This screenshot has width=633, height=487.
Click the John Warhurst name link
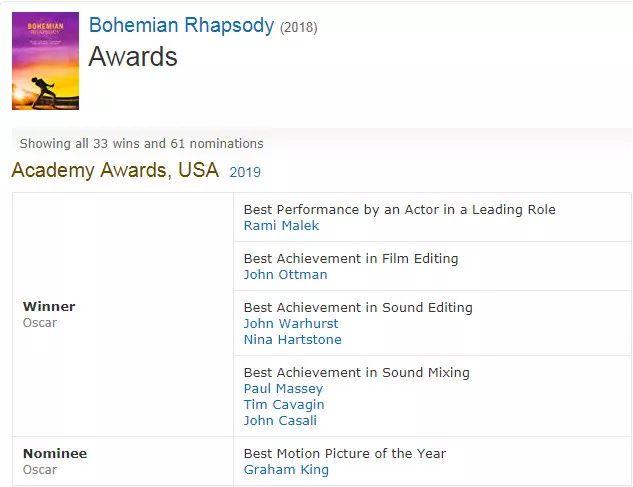pyautogui.click(x=291, y=323)
